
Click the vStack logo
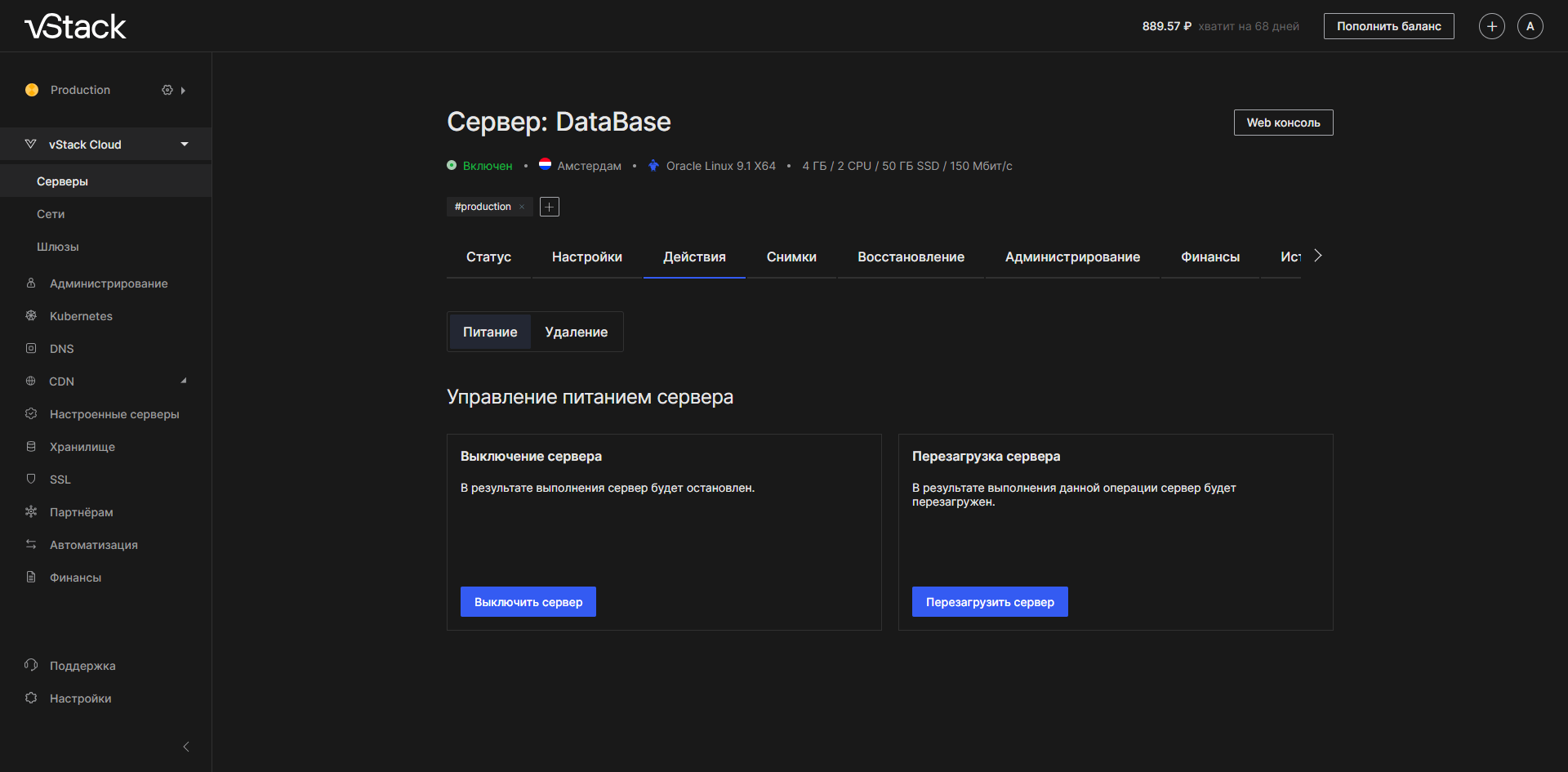(75, 27)
